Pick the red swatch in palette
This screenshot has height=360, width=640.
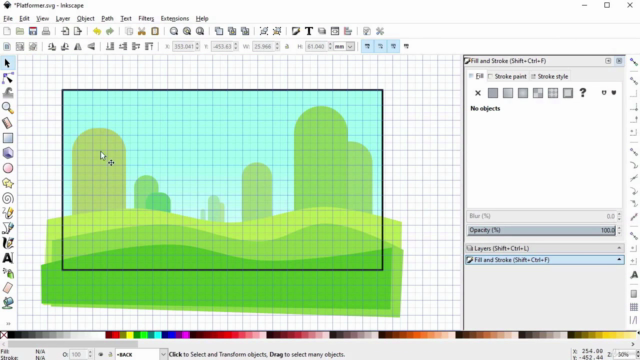(116, 335)
